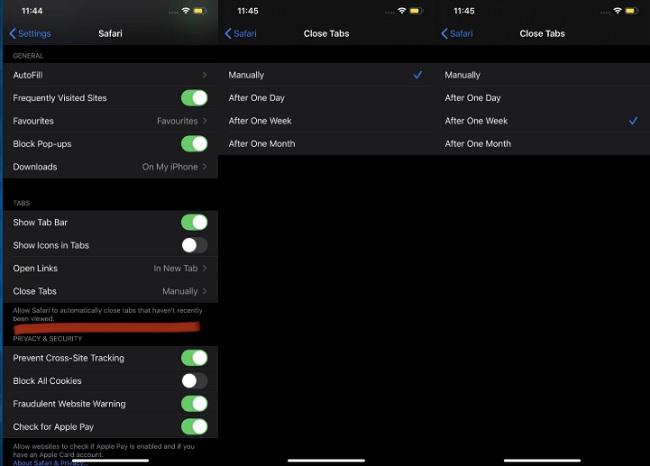Image resolution: width=650 pixels, height=466 pixels.
Task: Open Downloads location On My iPhone
Action: [x=110, y=167]
